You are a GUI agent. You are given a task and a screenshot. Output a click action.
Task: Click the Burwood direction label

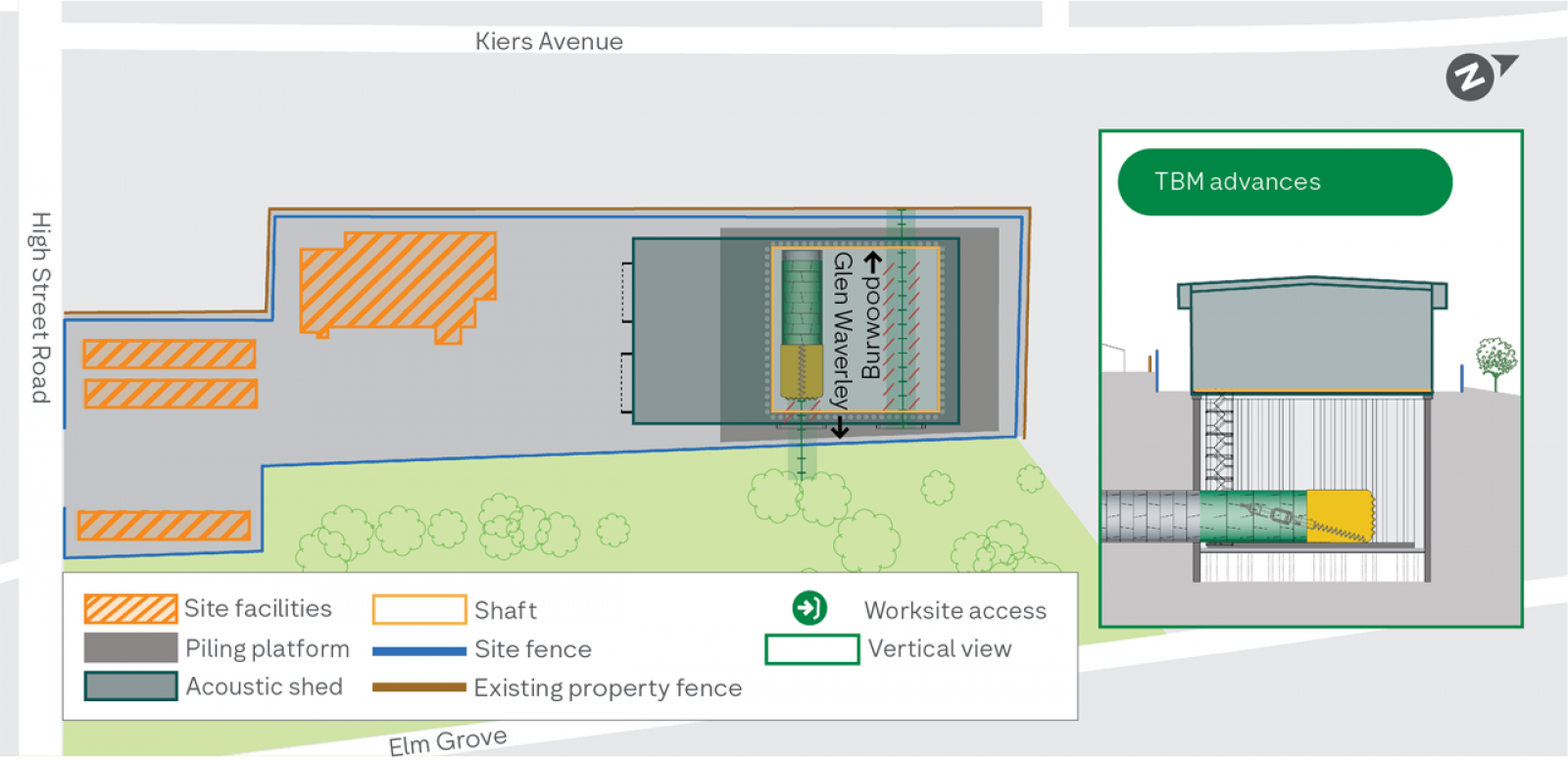tap(870, 328)
